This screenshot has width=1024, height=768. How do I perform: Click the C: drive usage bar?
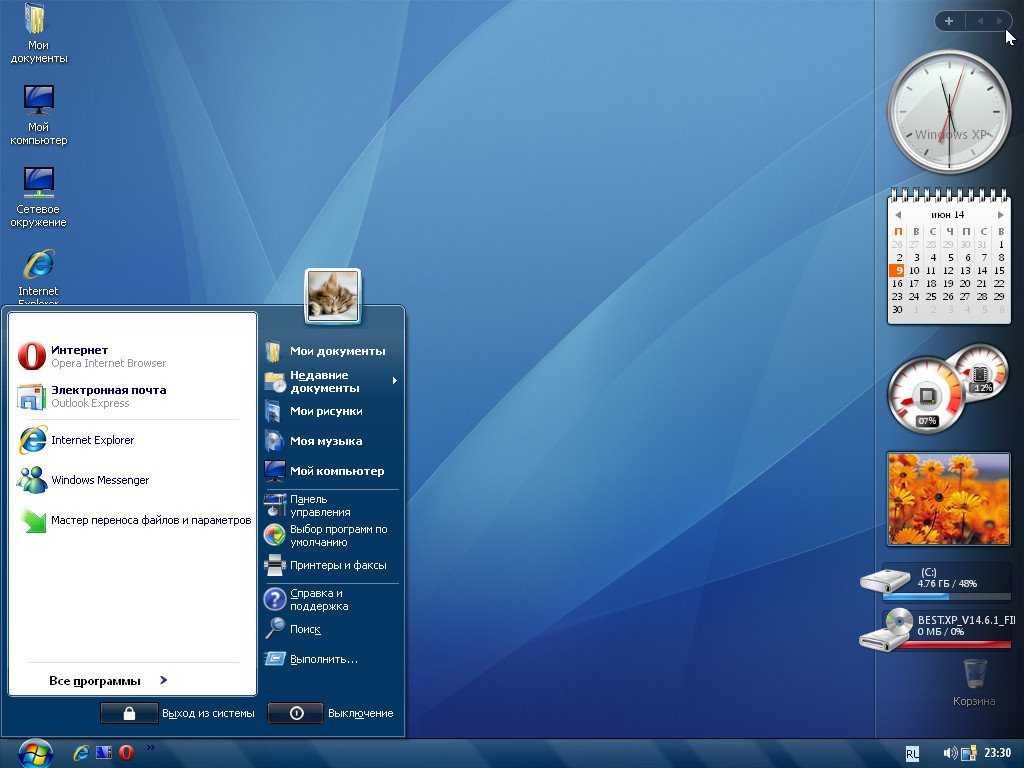(x=946, y=596)
